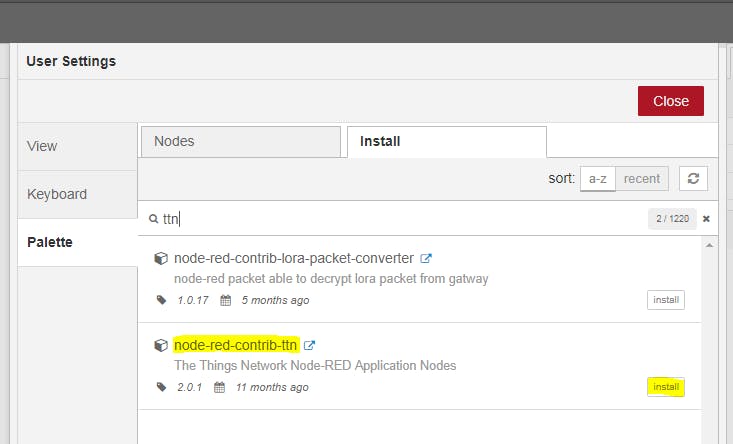
Task: Select the Palette settings section
Action: pyautogui.click(x=78, y=243)
